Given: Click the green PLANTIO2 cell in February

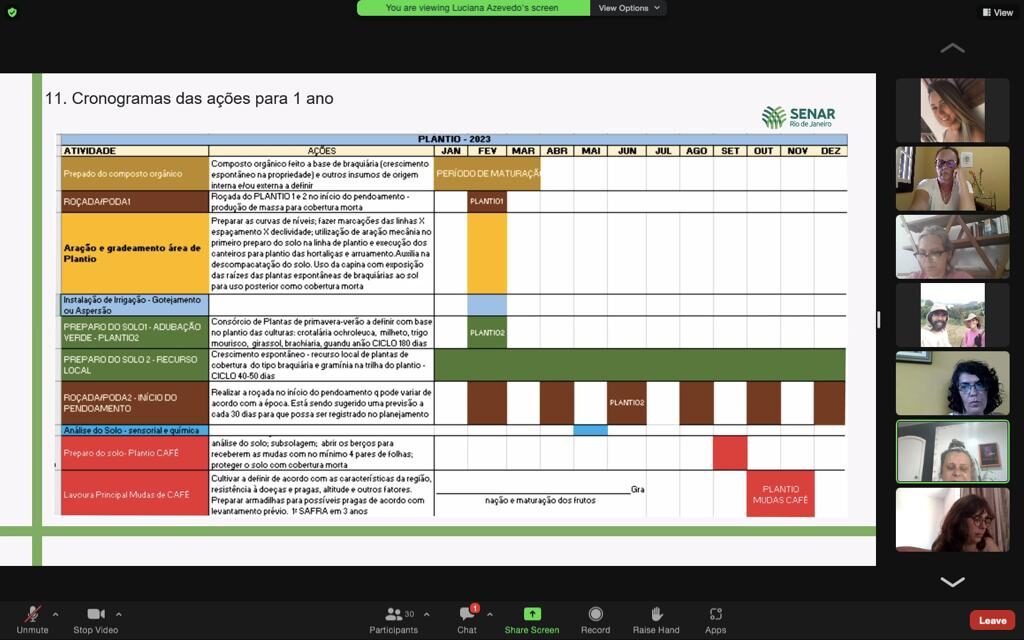Looking at the screenshot, I should (x=487, y=332).
